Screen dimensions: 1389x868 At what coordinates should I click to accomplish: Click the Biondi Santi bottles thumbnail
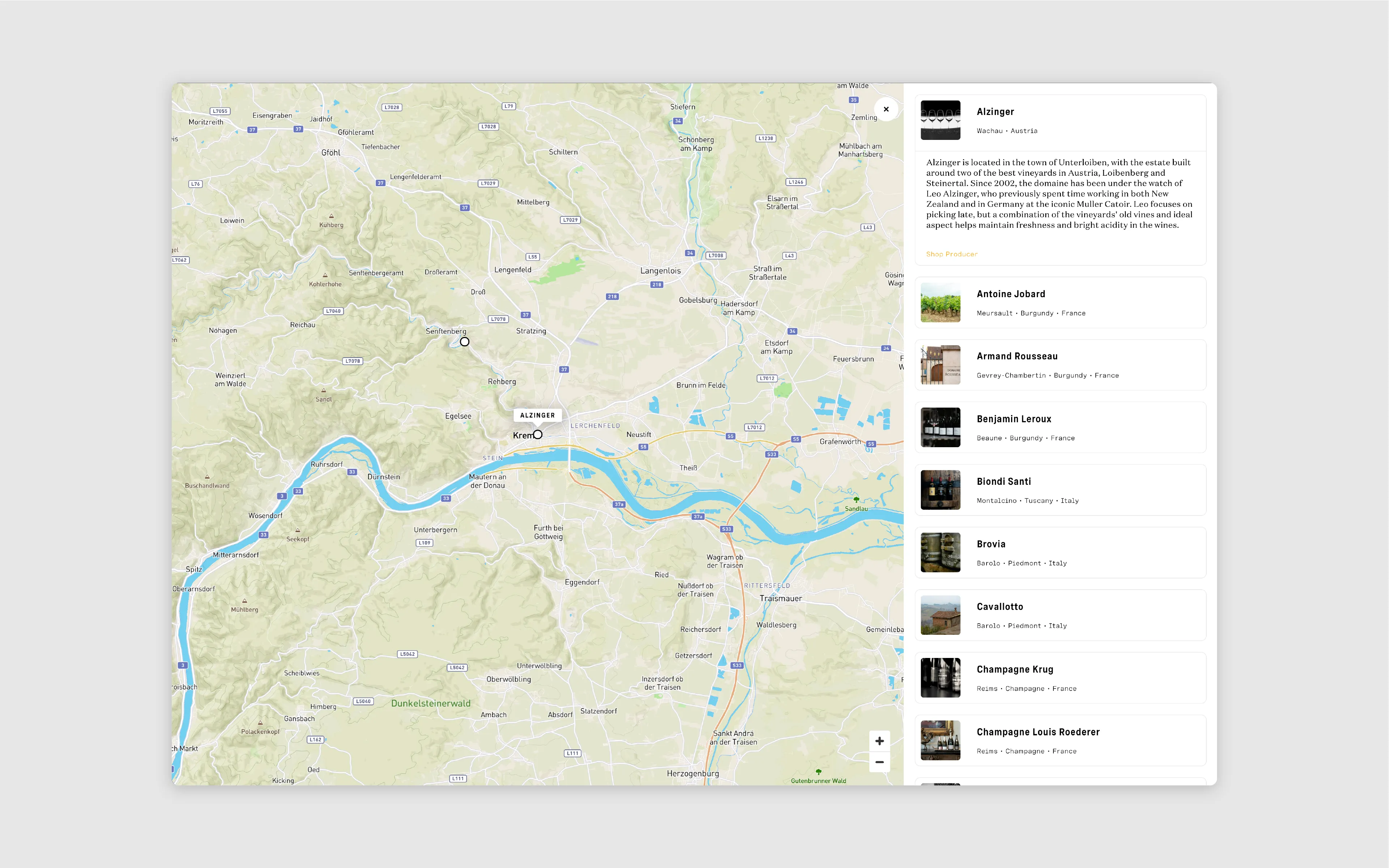coord(940,490)
